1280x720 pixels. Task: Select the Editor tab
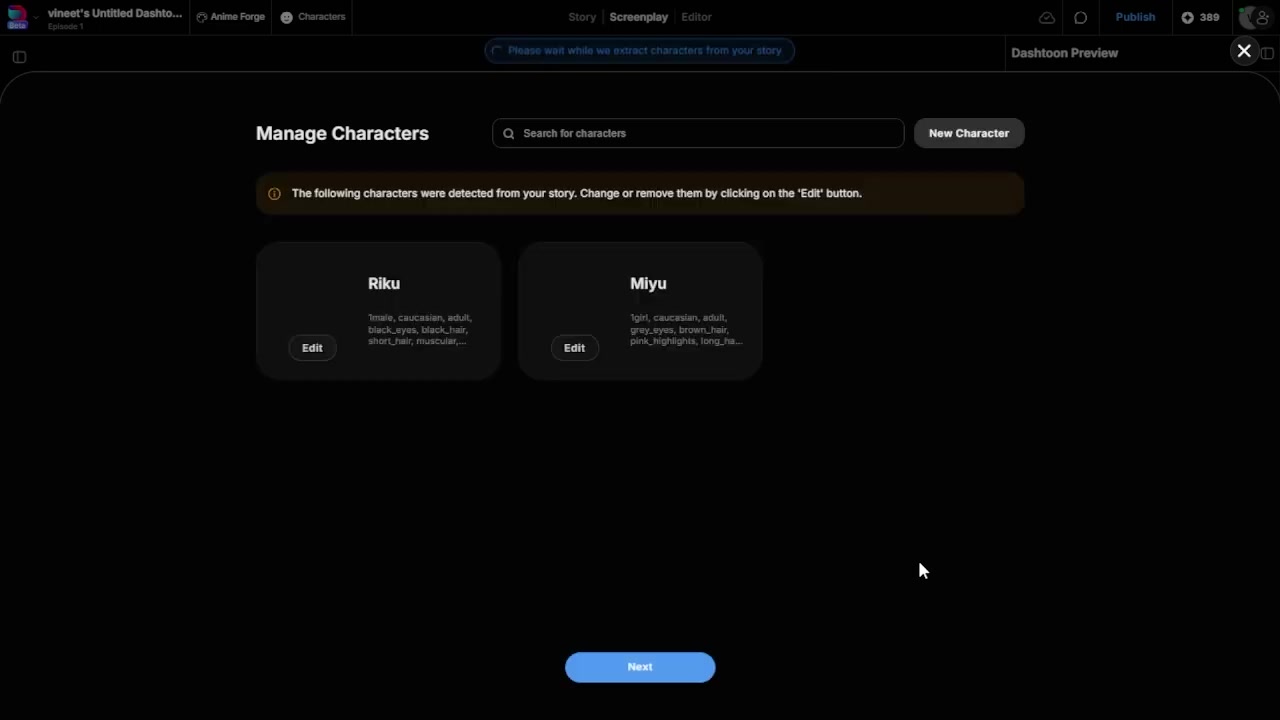tap(696, 17)
